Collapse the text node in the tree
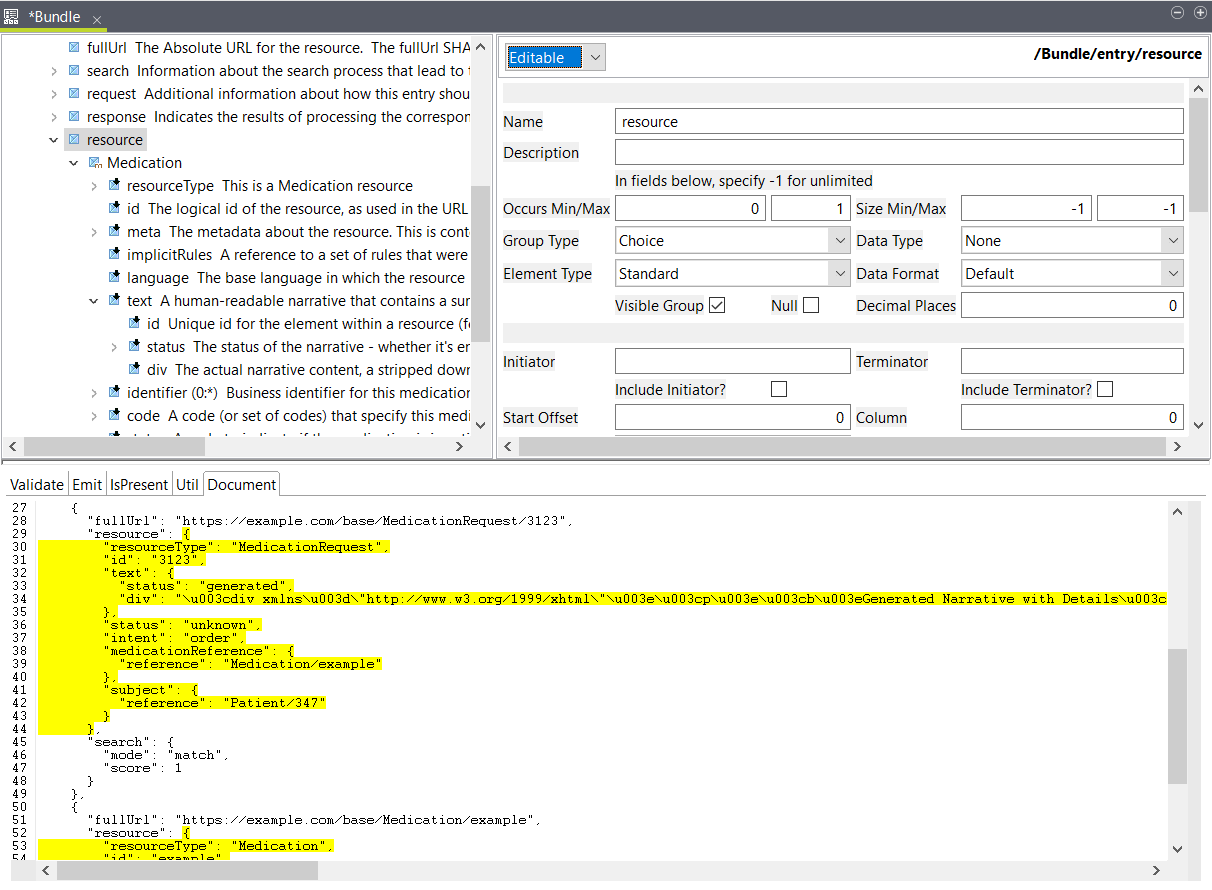Screen dimensions: 1212x890 coord(94,301)
